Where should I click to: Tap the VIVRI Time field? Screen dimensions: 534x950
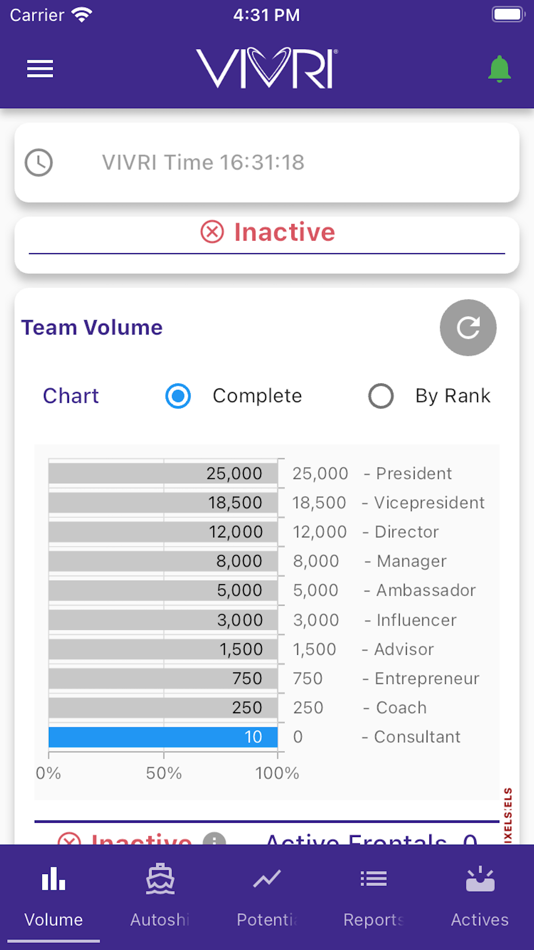click(x=267, y=162)
